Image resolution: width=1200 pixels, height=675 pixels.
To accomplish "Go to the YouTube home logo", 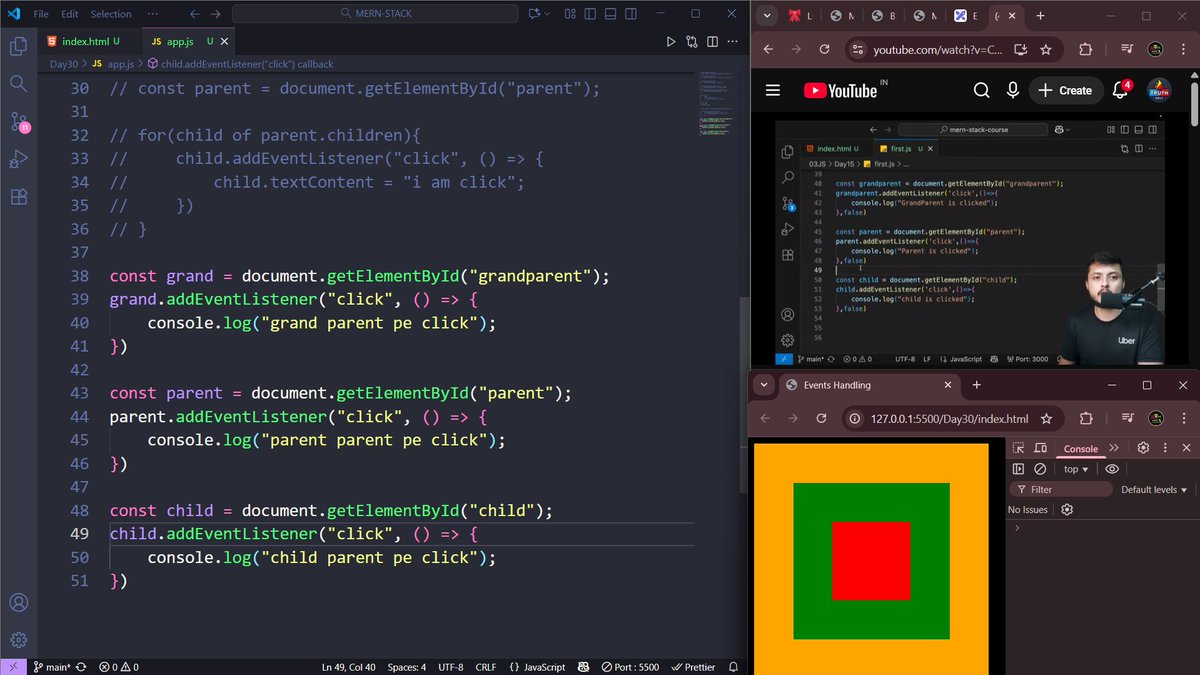I will point(840,91).
